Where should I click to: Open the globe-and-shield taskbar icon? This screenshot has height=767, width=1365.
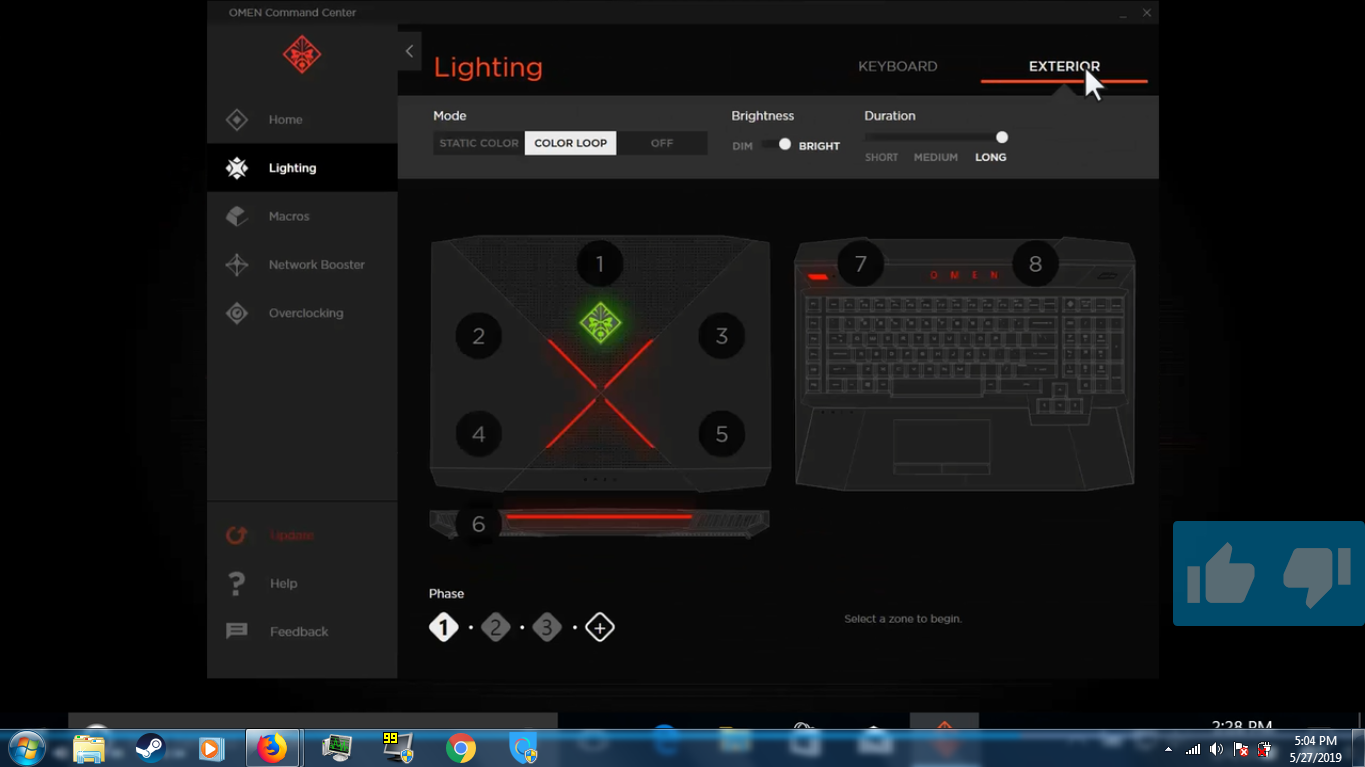[x=523, y=748]
